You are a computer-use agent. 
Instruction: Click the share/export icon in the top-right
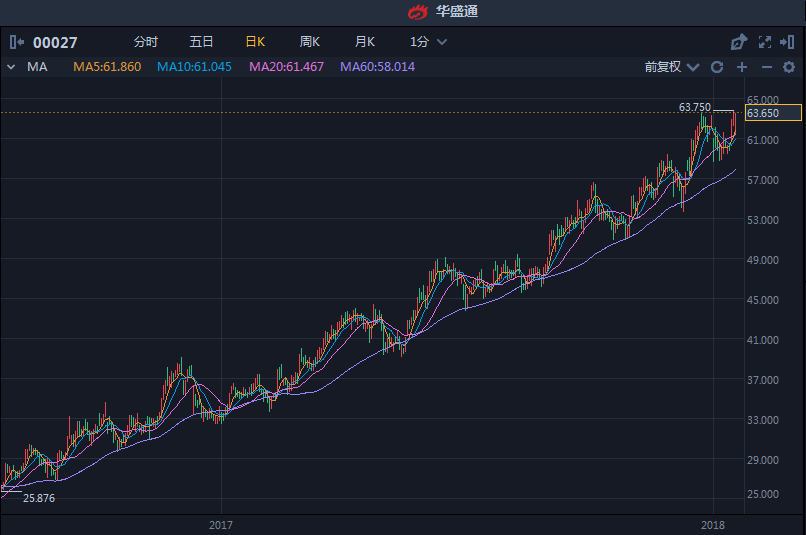739,42
